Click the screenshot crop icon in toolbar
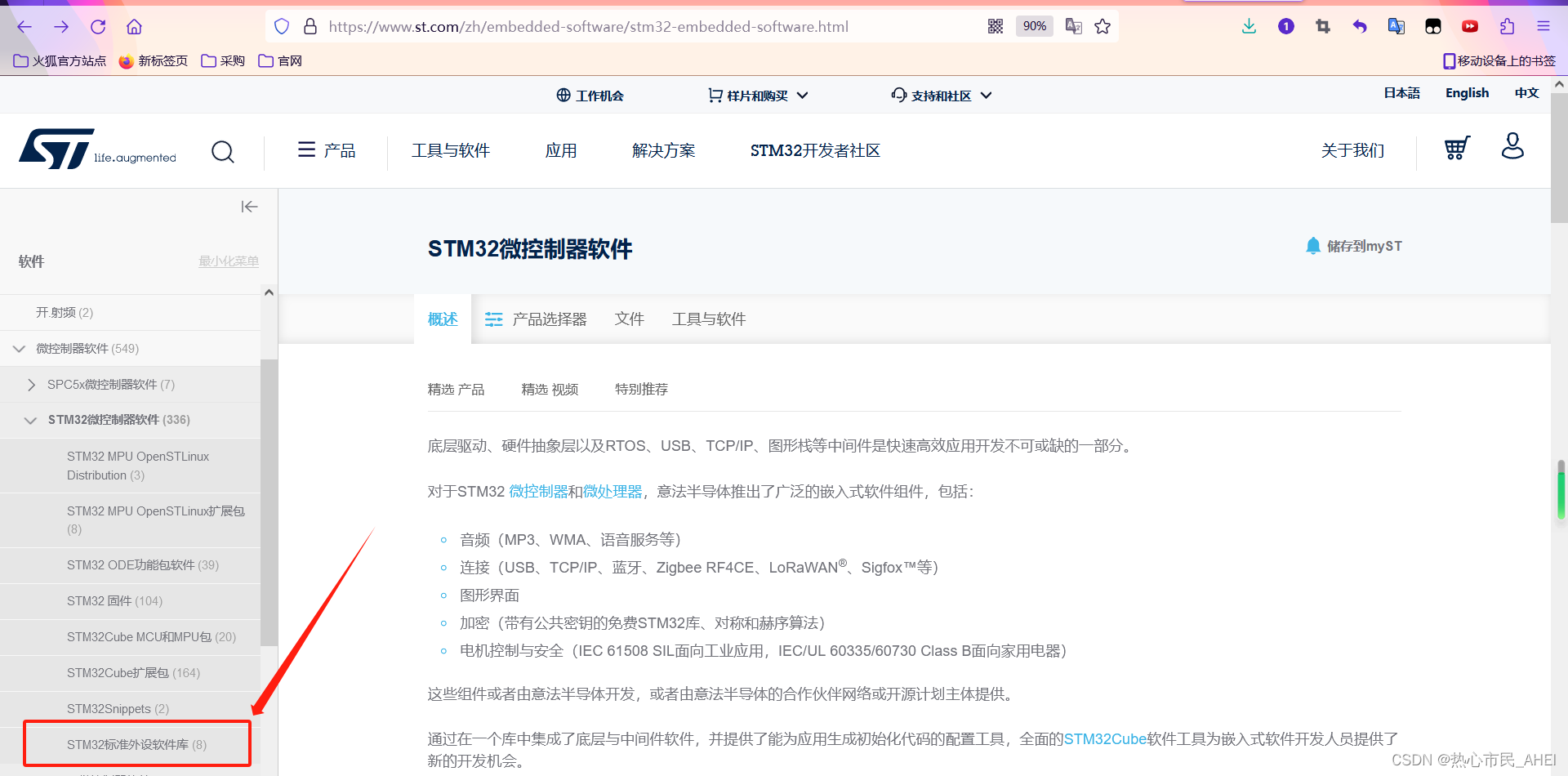This screenshot has width=1568, height=776. point(1323,27)
